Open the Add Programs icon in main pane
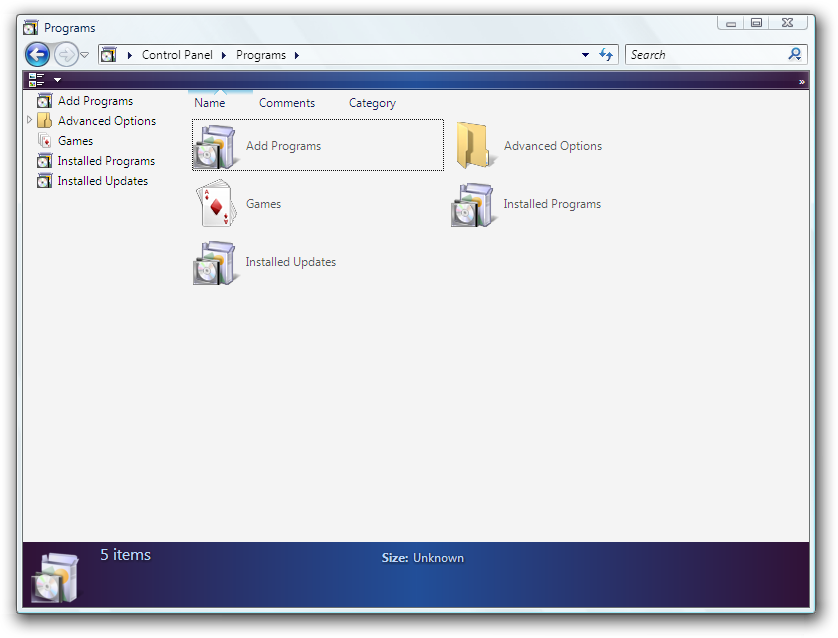 point(215,146)
